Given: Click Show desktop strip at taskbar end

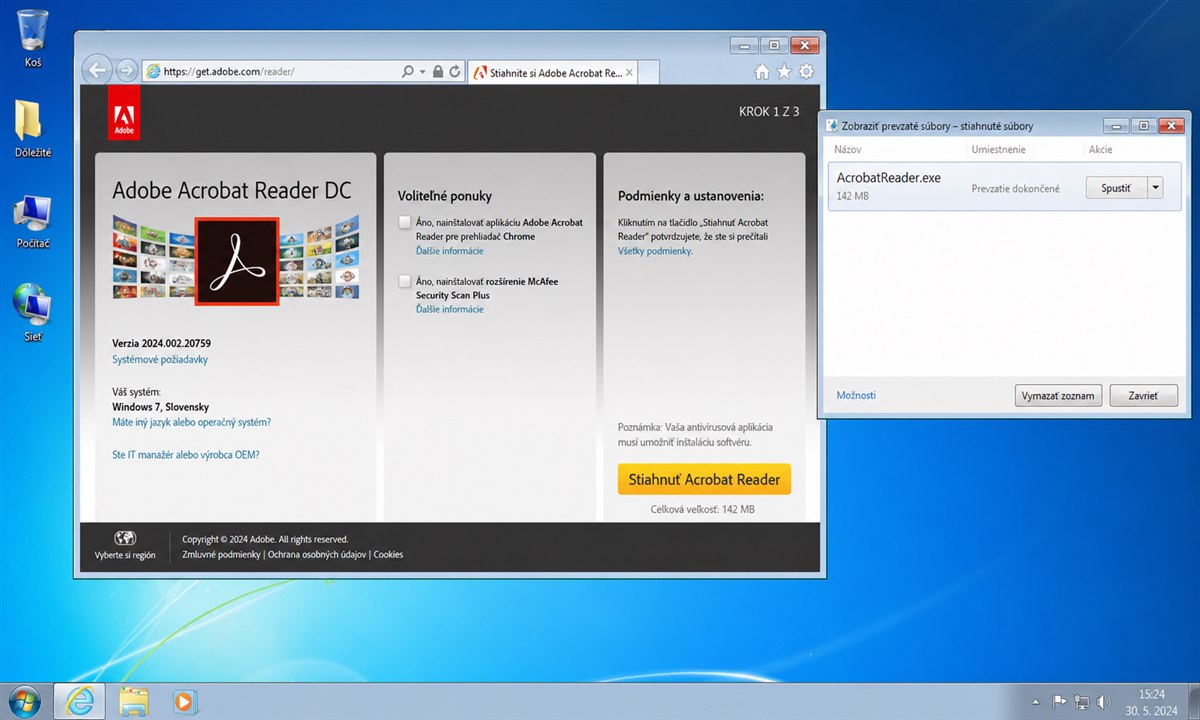Looking at the screenshot, I should [1193, 701].
